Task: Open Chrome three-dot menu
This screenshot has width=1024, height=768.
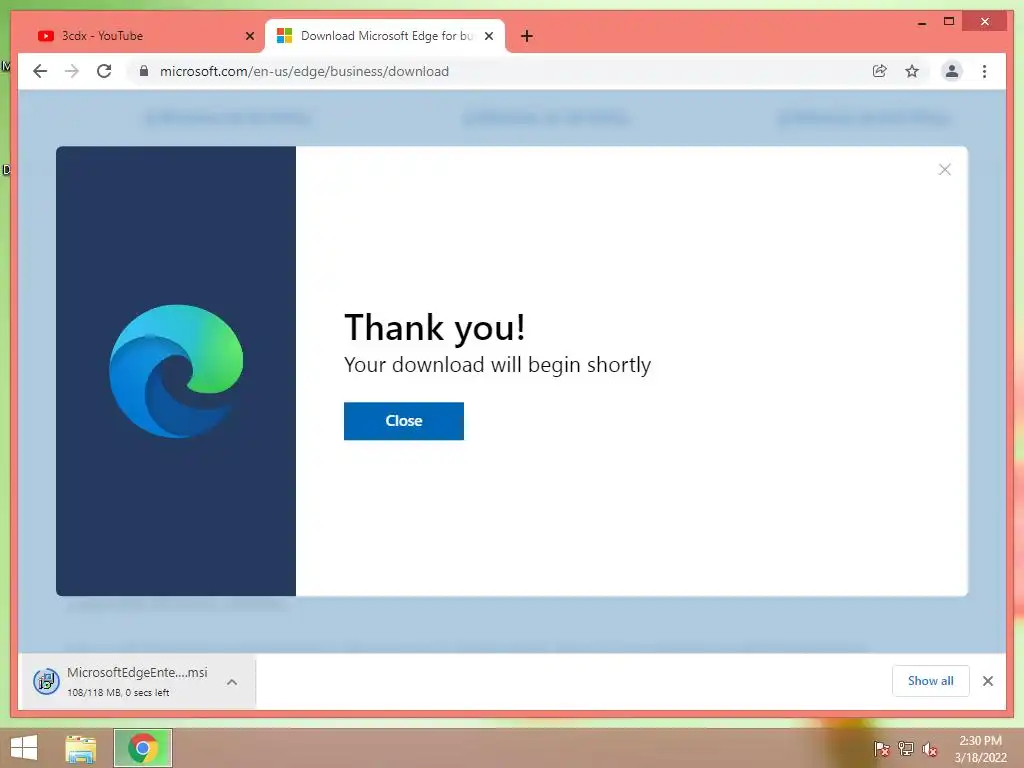Action: tap(984, 71)
